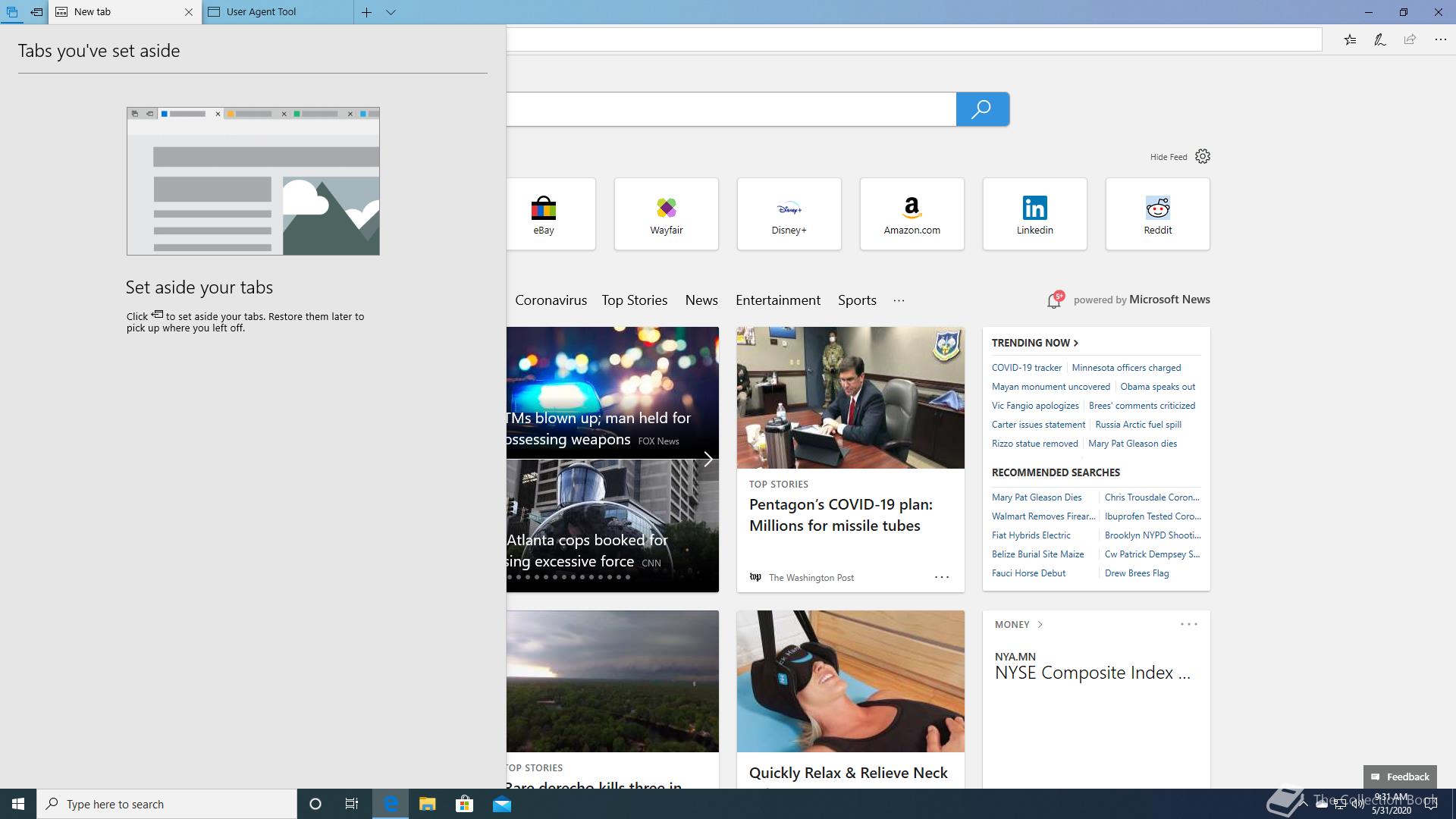
Task: Open the notifications bell icon
Action: point(1054,300)
